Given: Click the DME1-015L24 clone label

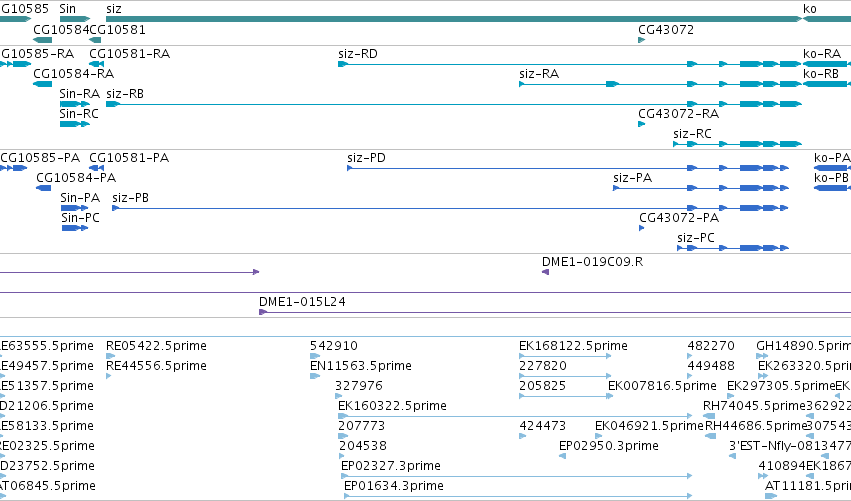Looking at the screenshot, I should [x=302, y=302].
